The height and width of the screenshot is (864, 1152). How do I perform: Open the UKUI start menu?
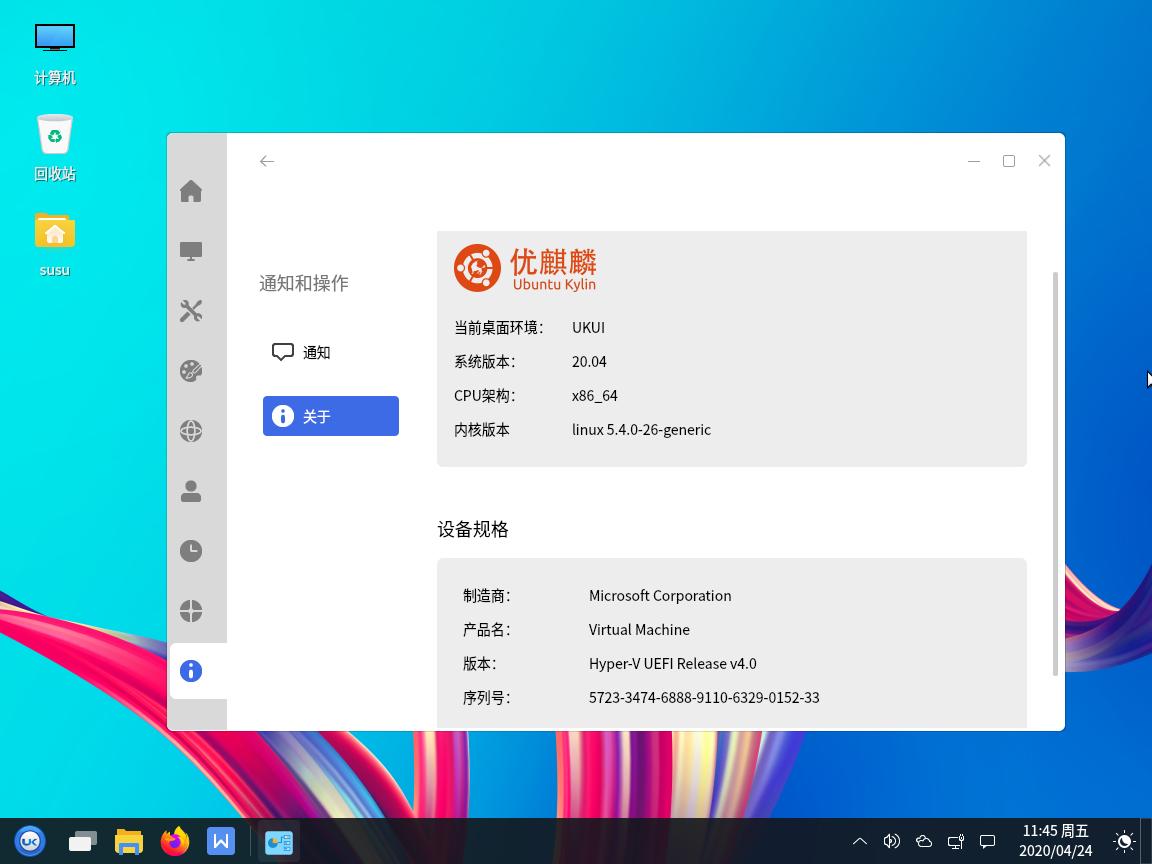click(x=30, y=841)
